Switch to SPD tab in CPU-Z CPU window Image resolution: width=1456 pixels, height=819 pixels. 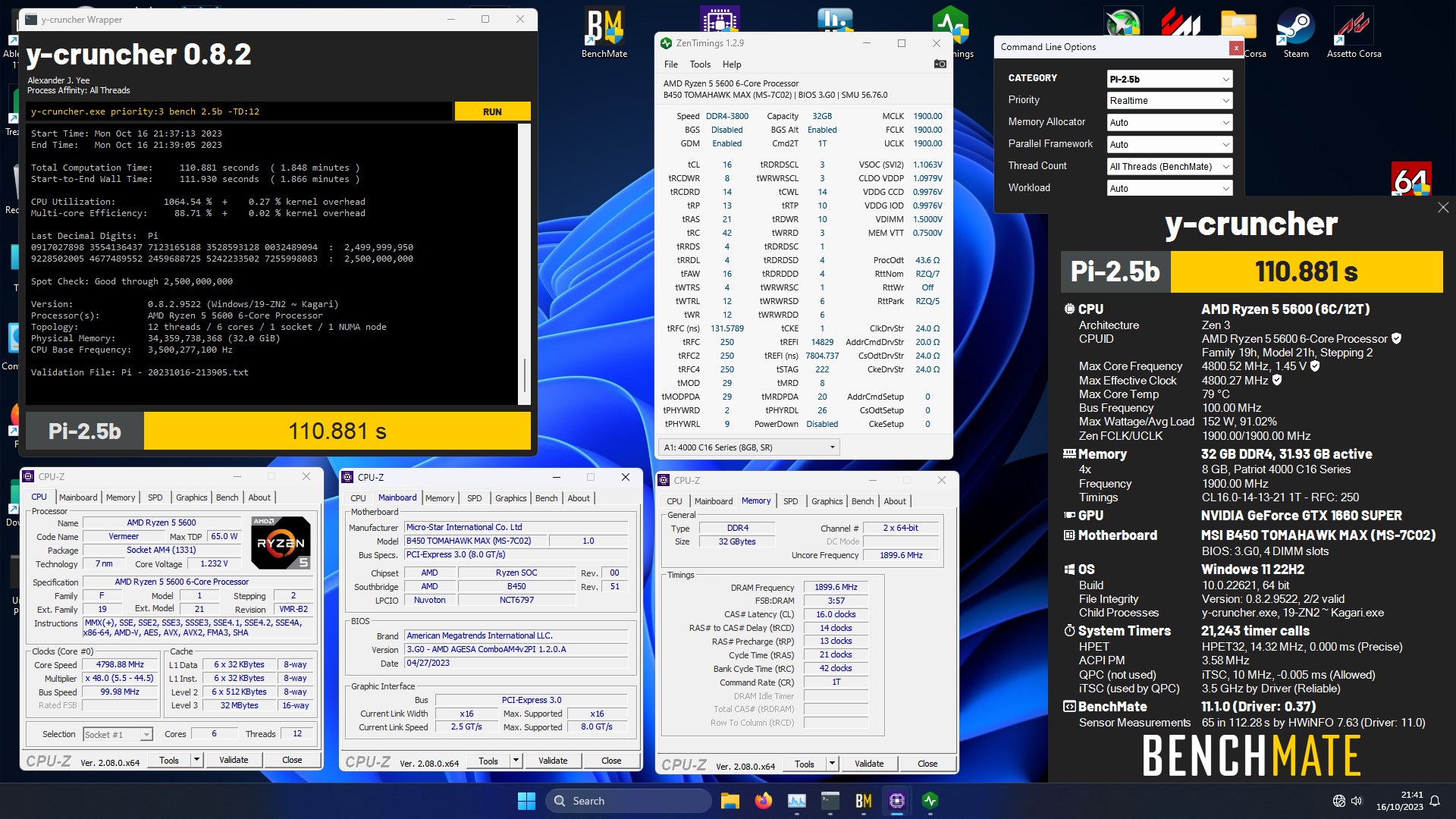pos(155,497)
